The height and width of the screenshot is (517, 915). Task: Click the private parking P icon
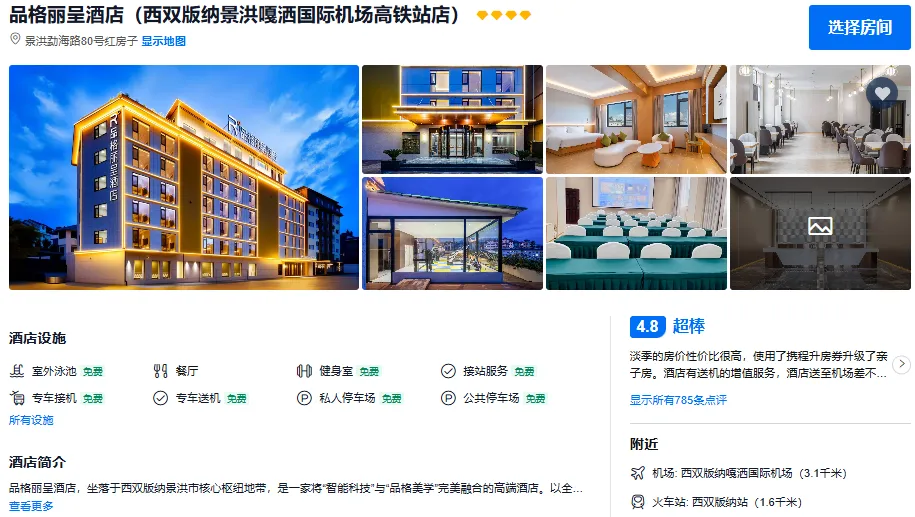coord(304,398)
